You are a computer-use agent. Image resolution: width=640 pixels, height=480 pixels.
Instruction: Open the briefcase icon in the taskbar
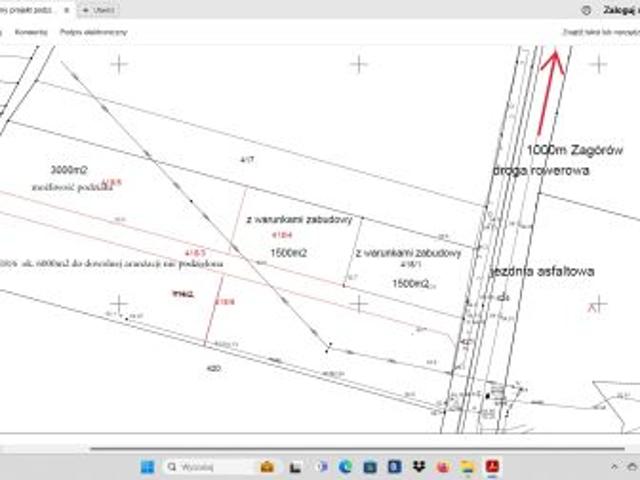(x=267, y=466)
